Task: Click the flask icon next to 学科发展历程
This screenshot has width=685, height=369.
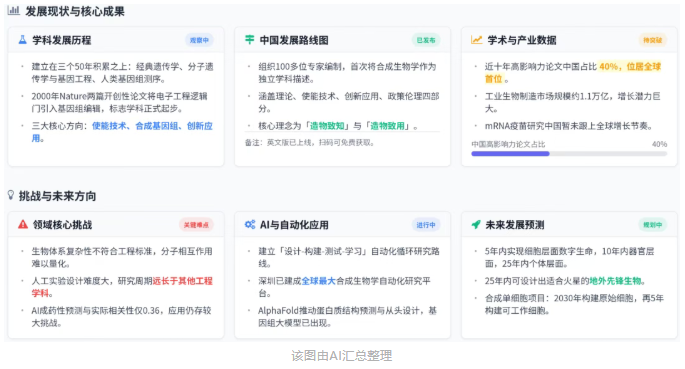Action: click(x=22, y=40)
